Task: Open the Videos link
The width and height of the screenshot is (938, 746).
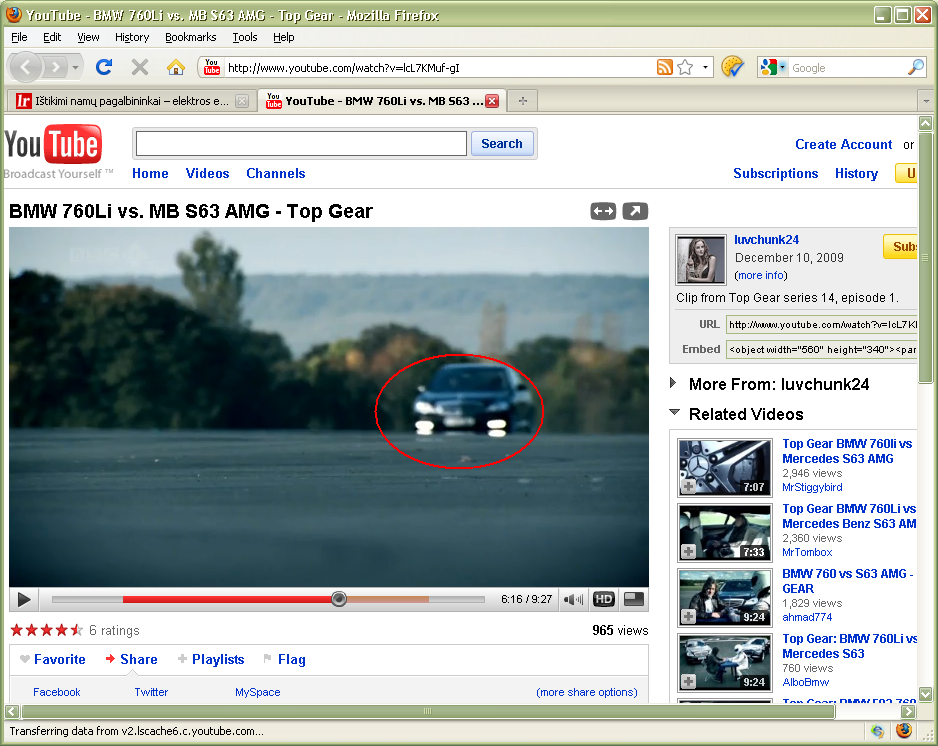Action: pos(208,173)
